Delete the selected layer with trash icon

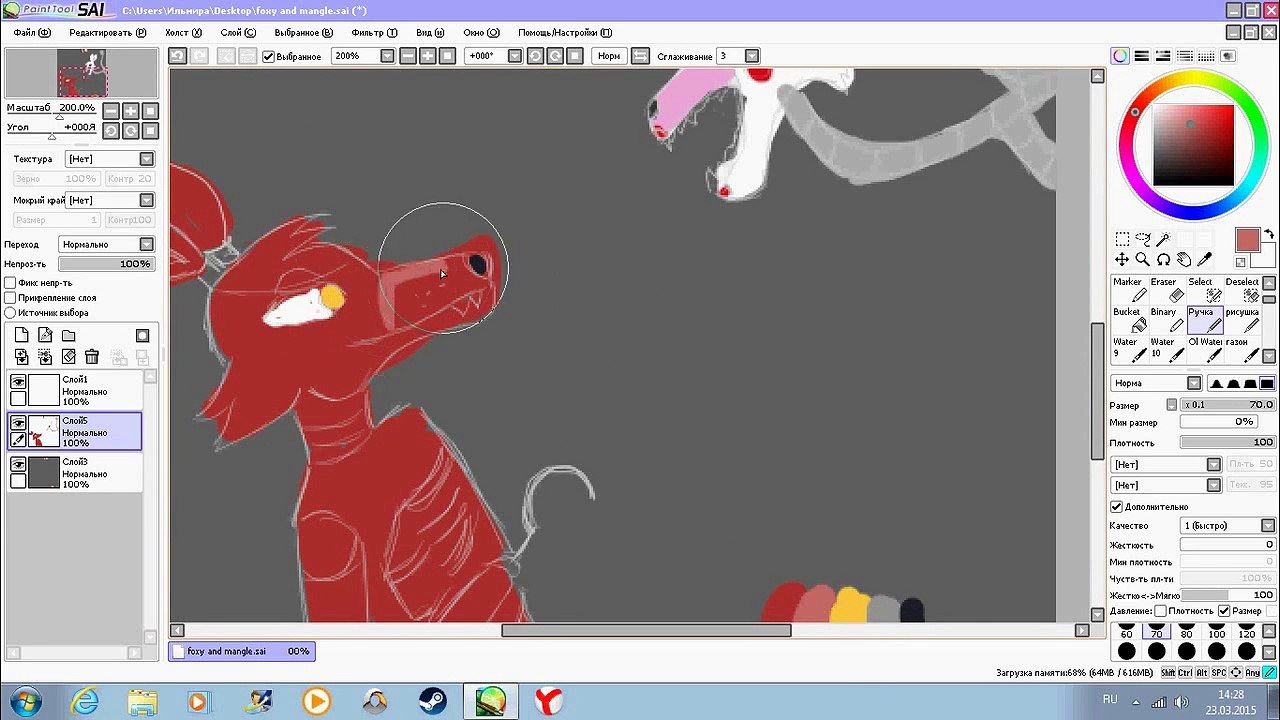tap(92, 357)
